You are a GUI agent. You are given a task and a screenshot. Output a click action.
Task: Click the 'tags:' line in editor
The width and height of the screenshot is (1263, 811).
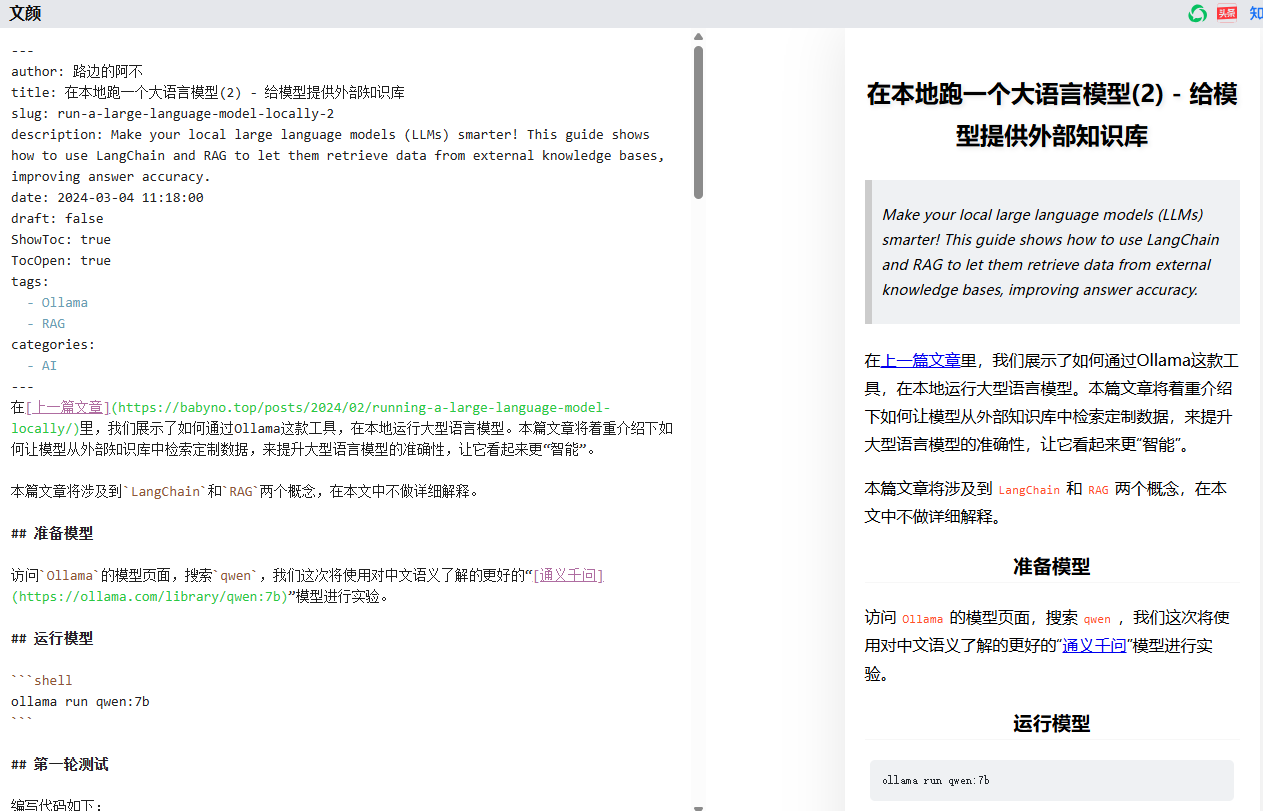coord(30,282)
